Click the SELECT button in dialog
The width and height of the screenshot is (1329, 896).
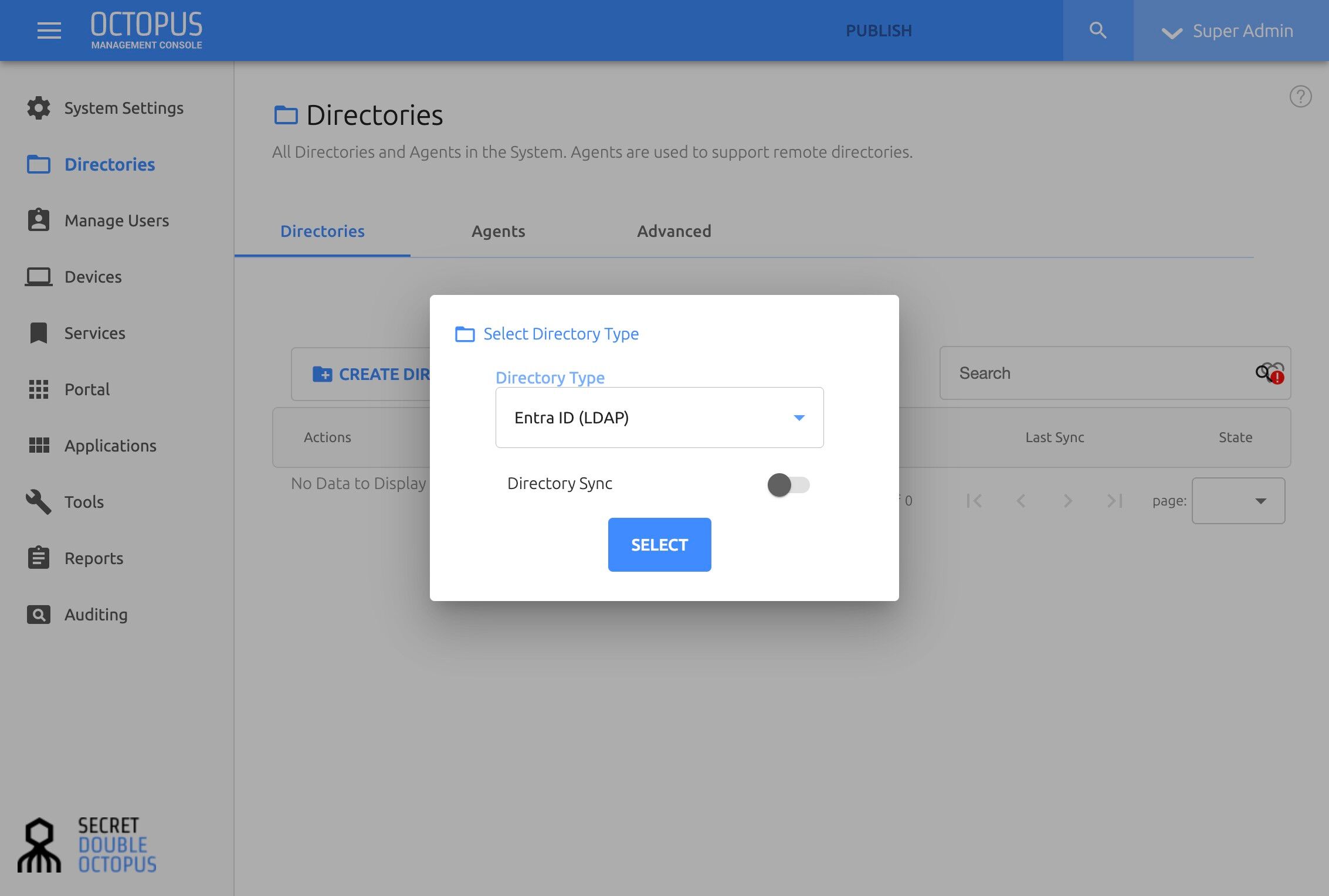point(659,544)
